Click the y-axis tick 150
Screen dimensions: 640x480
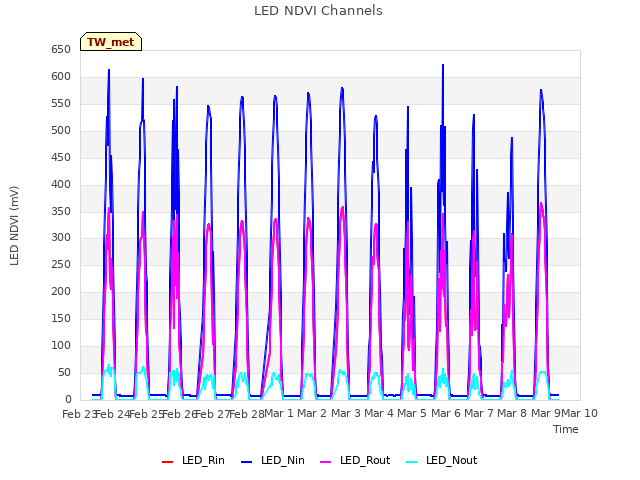(x=61, y=318)
